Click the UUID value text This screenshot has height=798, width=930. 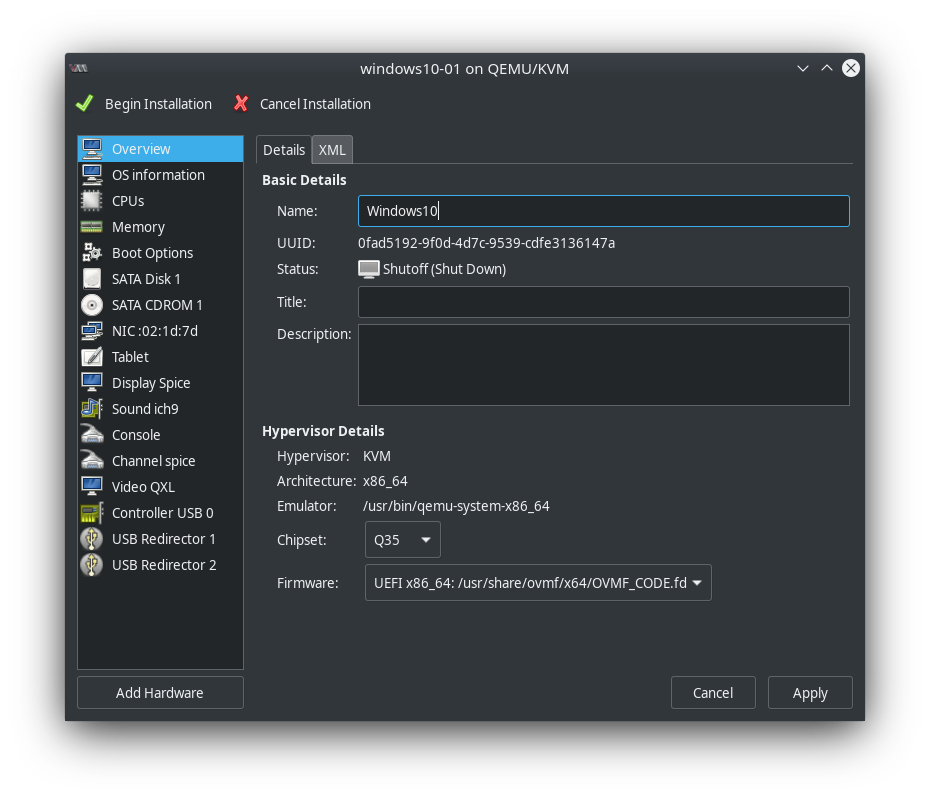click(x=486, y=243)
